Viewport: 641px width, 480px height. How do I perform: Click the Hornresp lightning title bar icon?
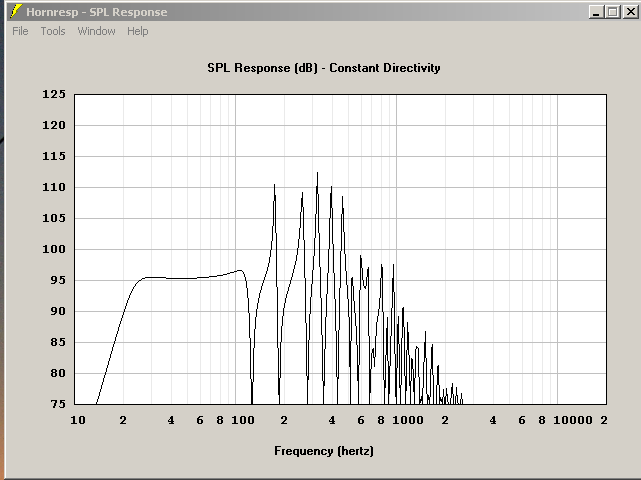[16, 11]
